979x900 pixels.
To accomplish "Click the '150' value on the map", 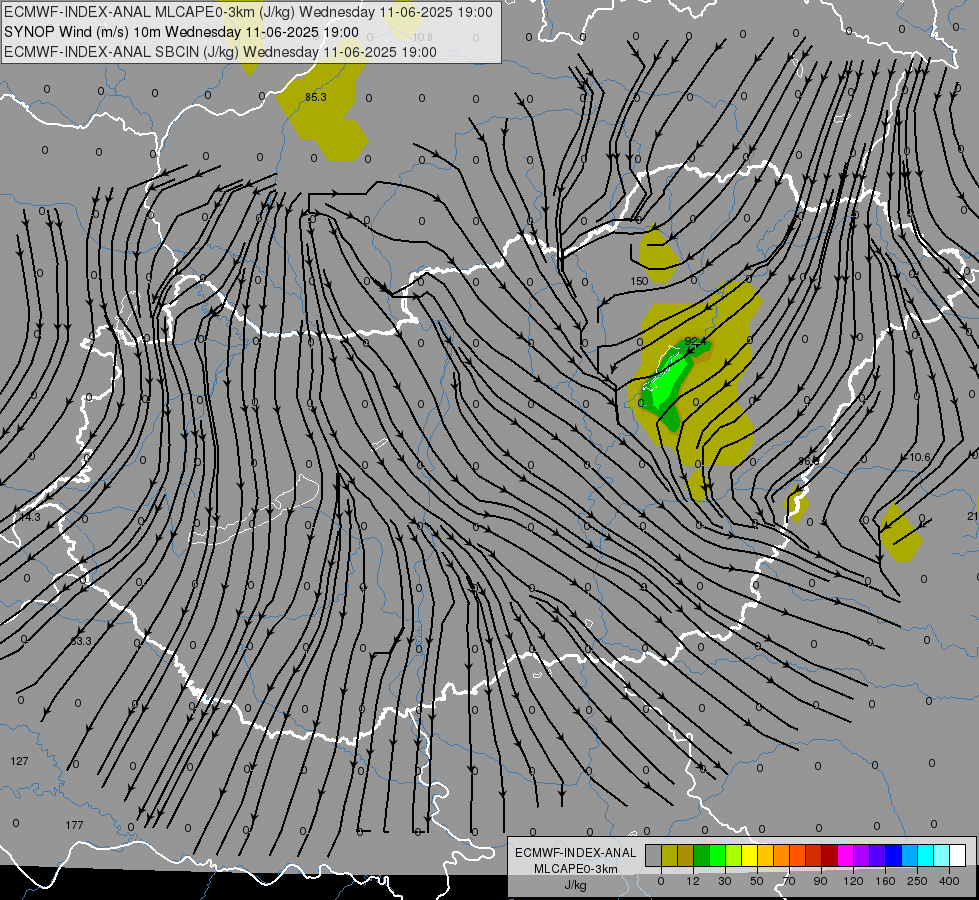I will [639, 281].
